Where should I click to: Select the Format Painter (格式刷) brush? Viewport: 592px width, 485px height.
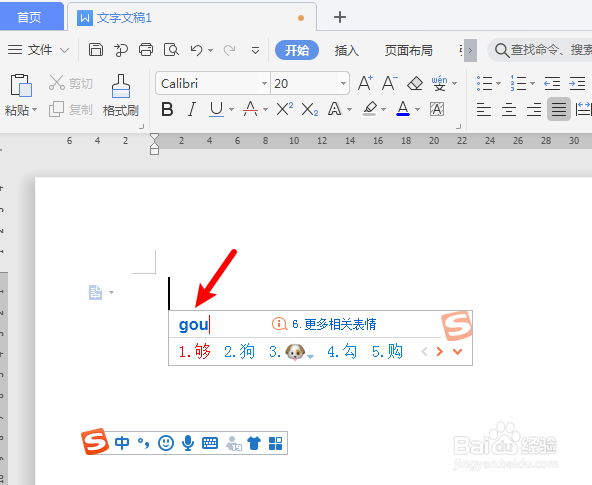[121, 86]
